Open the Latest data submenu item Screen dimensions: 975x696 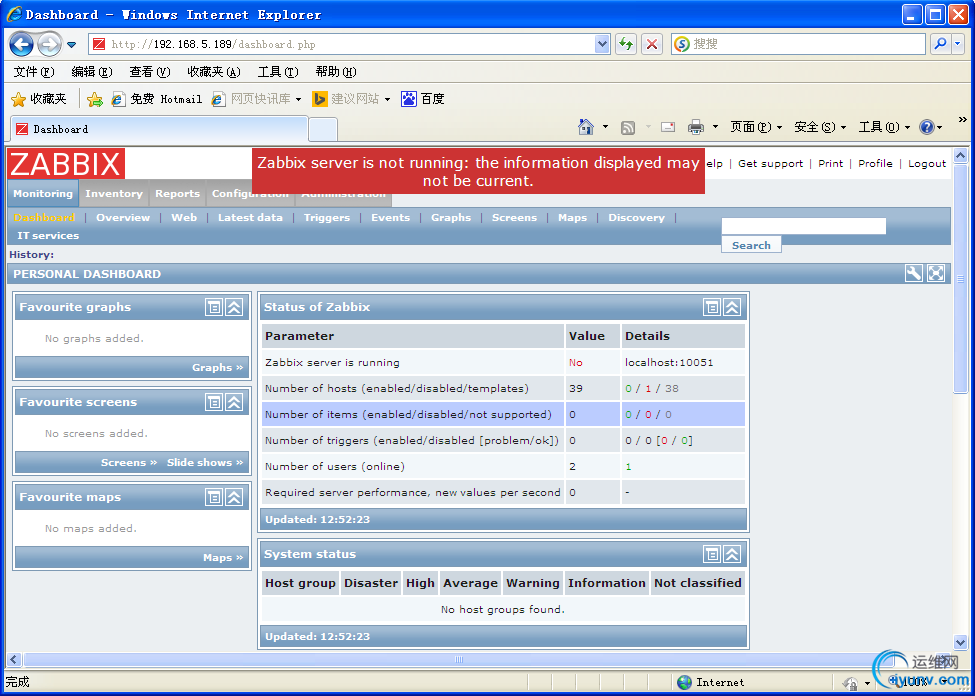coord(250,218)
